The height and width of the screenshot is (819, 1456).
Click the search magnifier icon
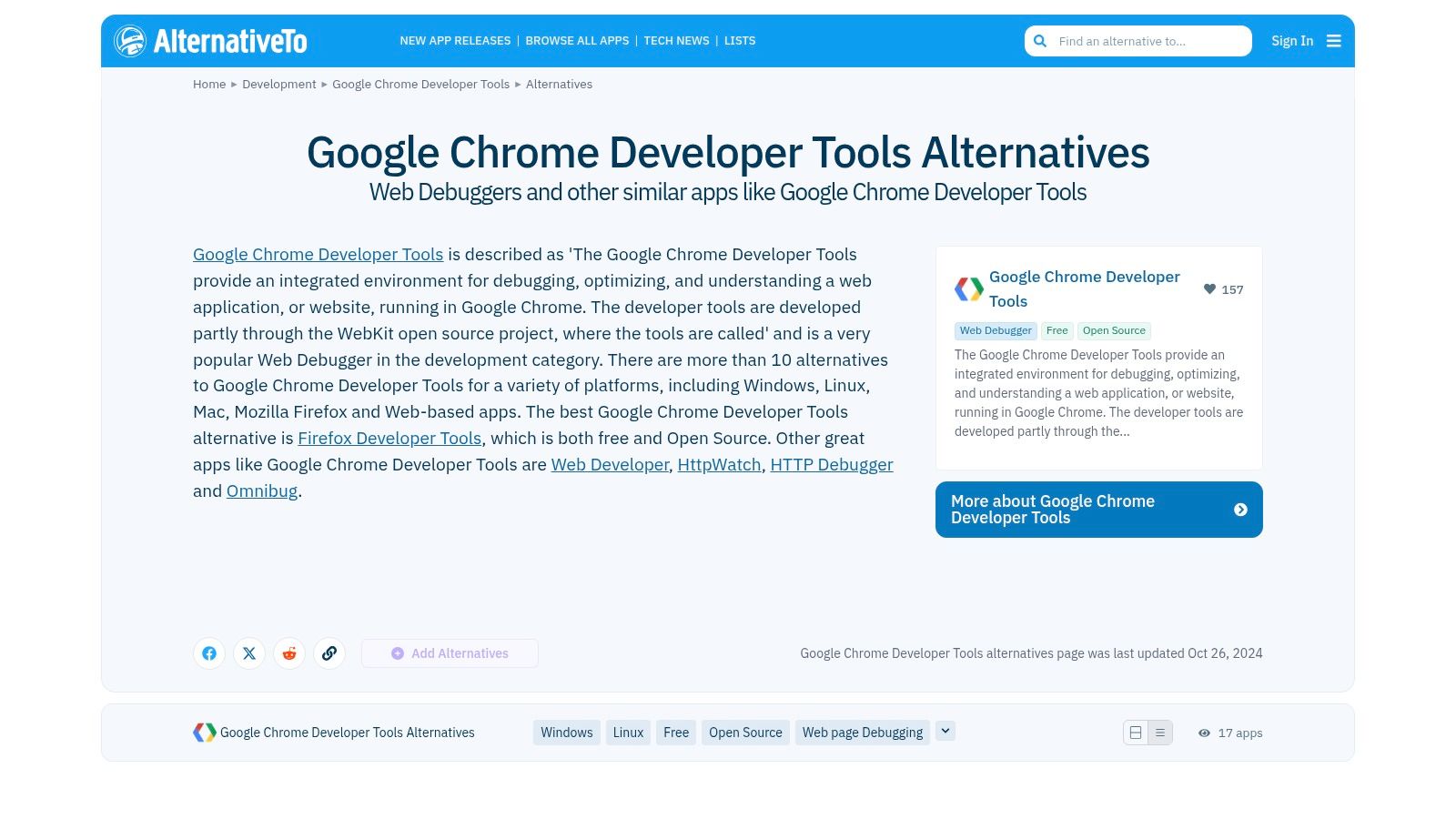(1040, 41)
